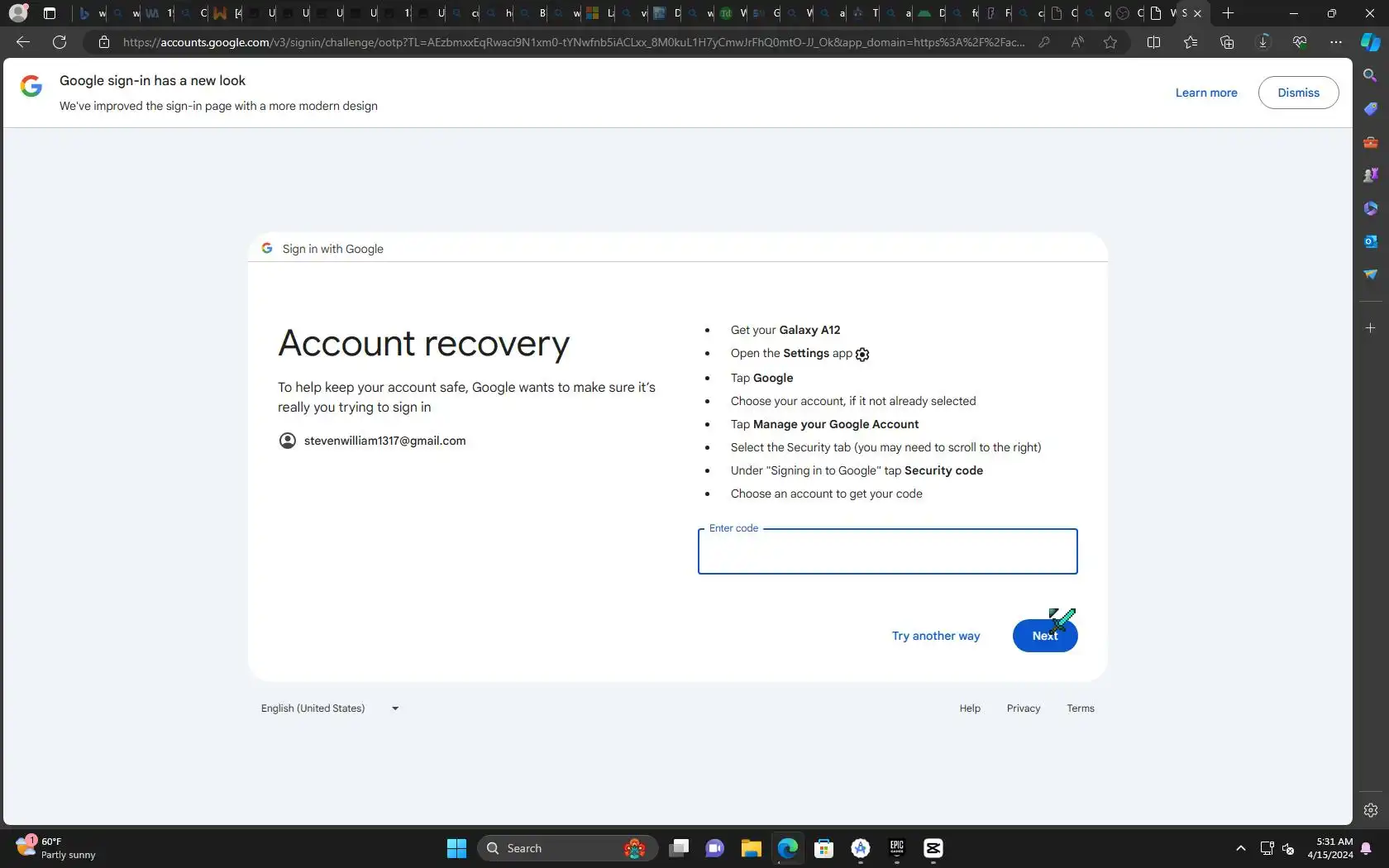Open Outlook in sidebar
Viewport: 1389px width, 868px height.
click(x=1371, y=241)
